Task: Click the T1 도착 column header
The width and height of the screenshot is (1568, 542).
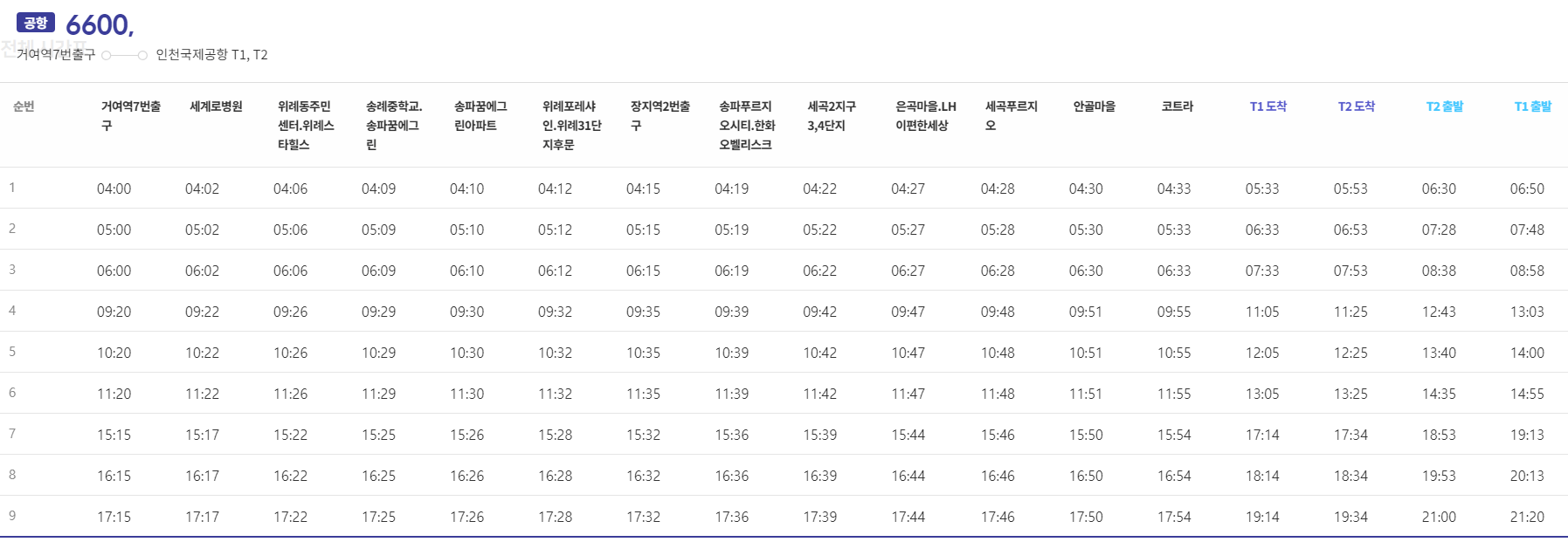Action: [x=1268, y=106]
